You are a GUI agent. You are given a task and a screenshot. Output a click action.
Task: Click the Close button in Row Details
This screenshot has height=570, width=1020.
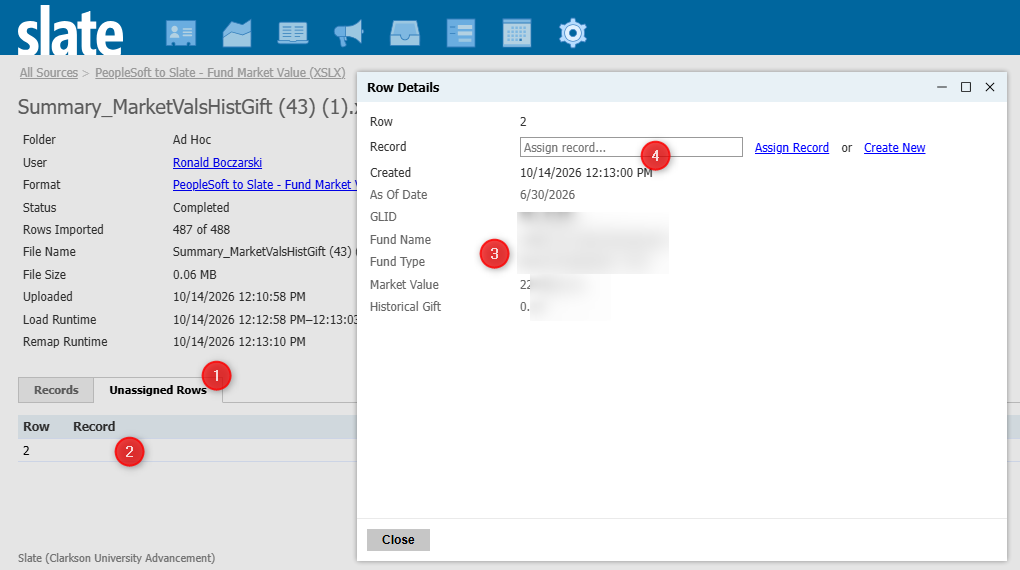click(398, 539)
